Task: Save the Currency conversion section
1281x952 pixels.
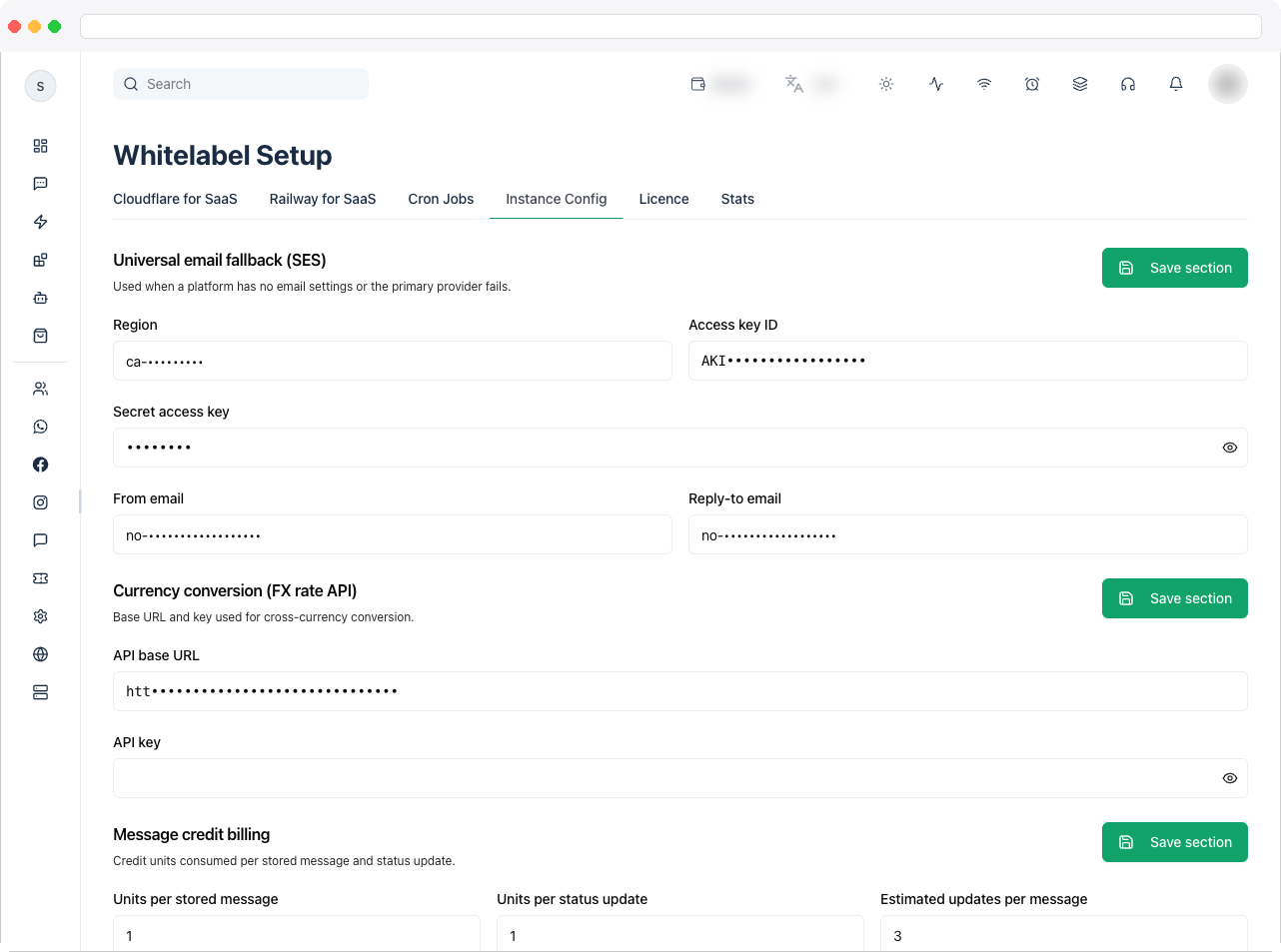Action: 1175,598
